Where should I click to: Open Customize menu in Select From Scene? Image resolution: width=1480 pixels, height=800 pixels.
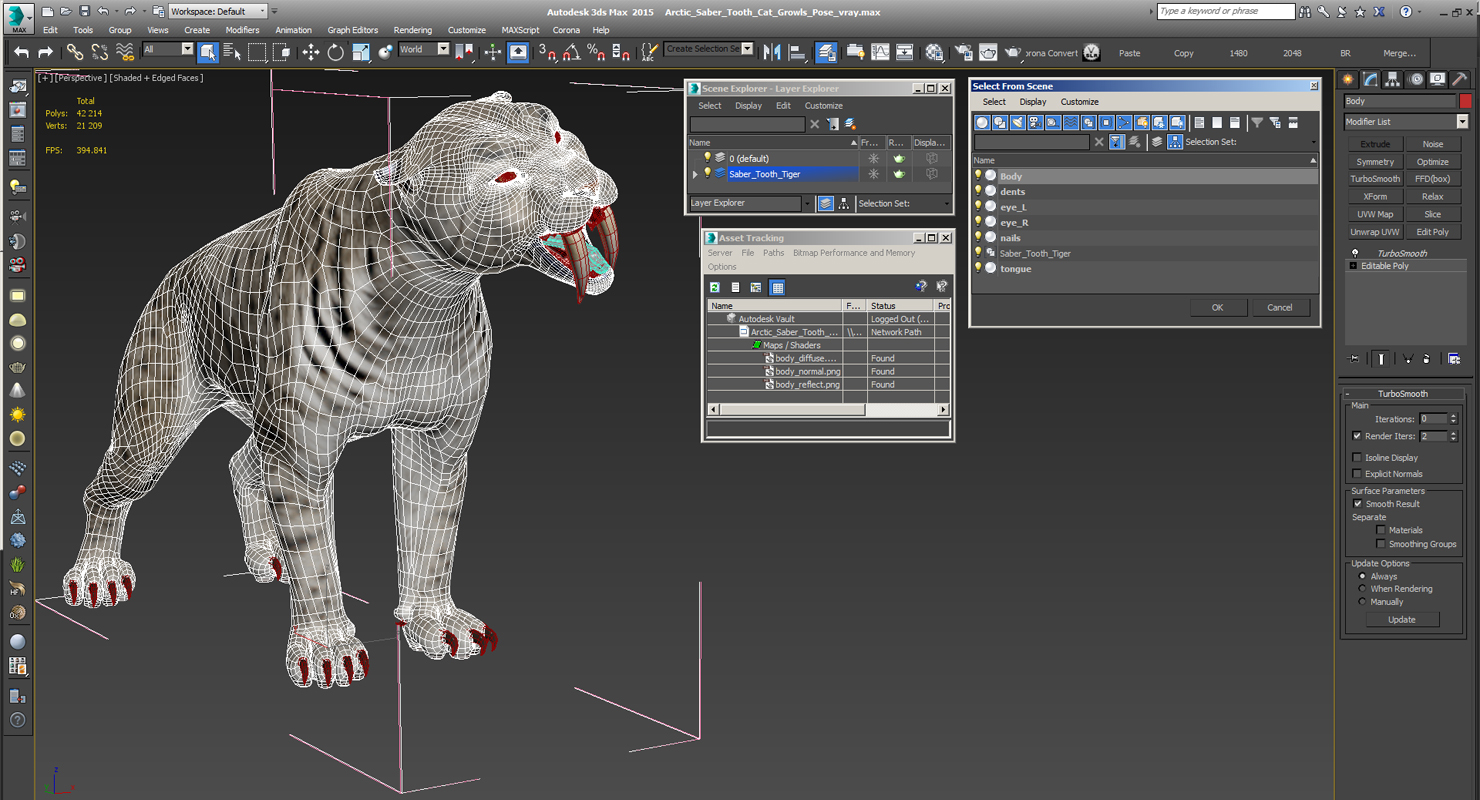[1079, 102]
